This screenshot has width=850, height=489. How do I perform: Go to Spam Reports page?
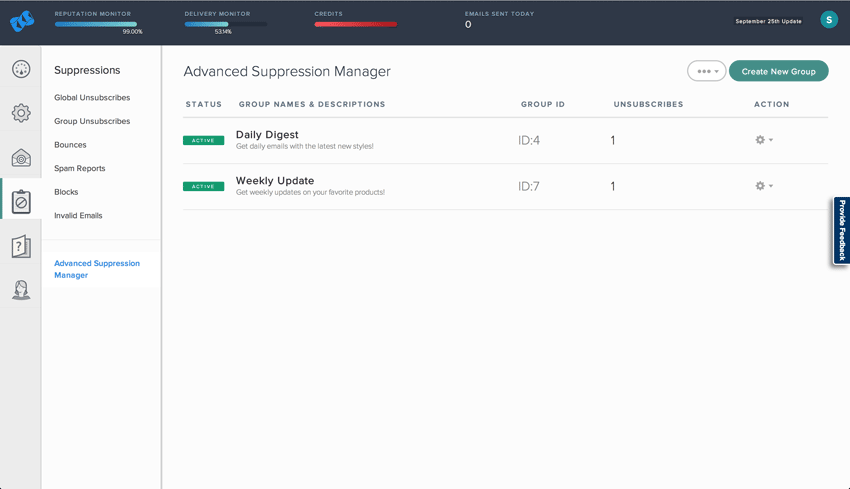click(x=80, y=168)
